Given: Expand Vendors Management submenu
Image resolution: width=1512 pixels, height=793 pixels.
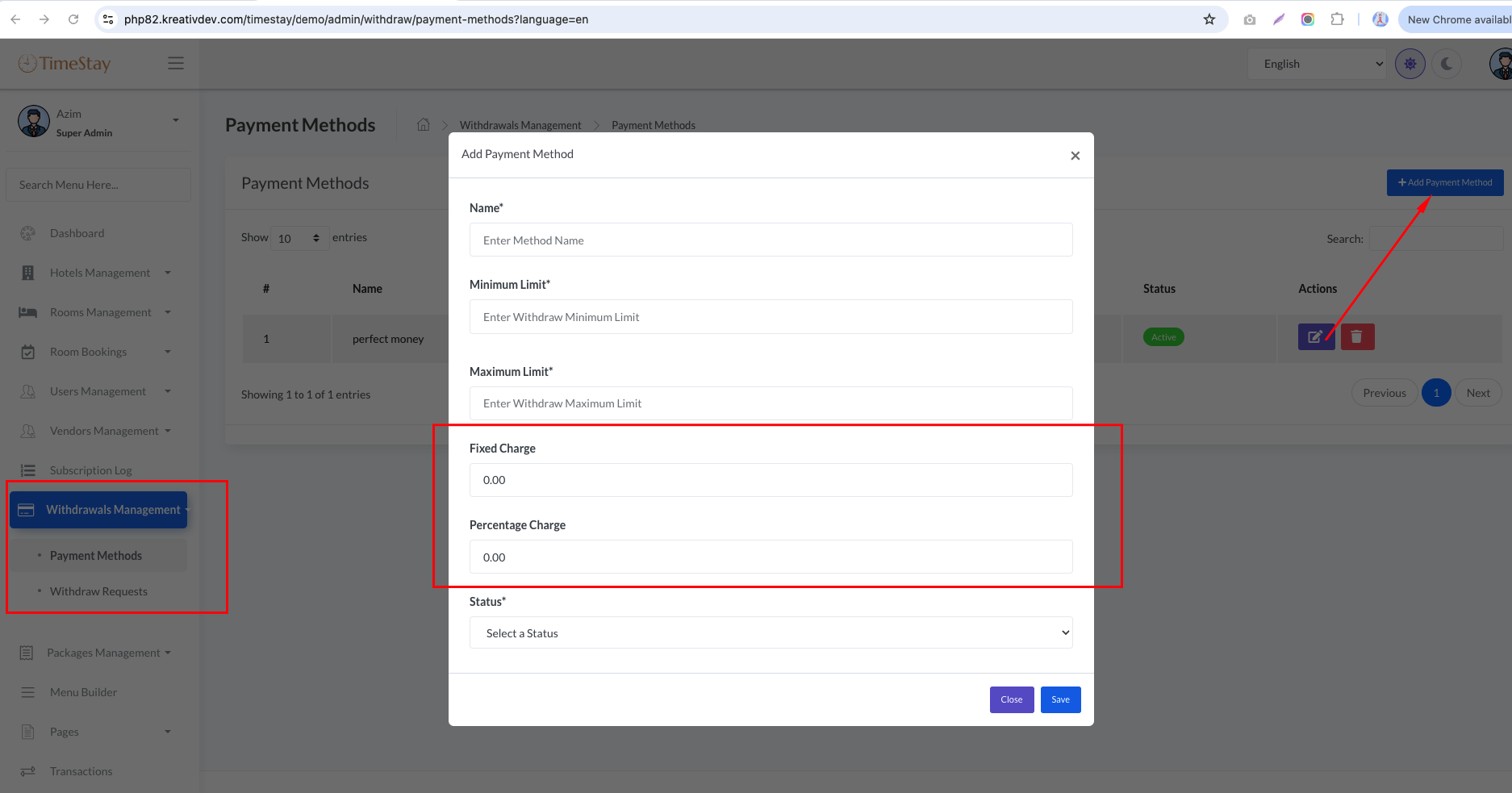Looking at the screenshot, I should (x=168, y=431).
